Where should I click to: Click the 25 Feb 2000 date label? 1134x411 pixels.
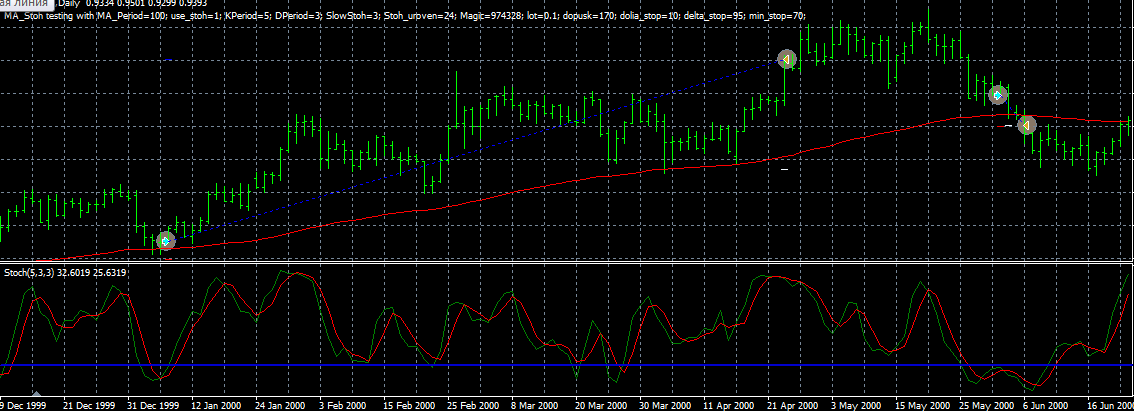coord(474,404)
